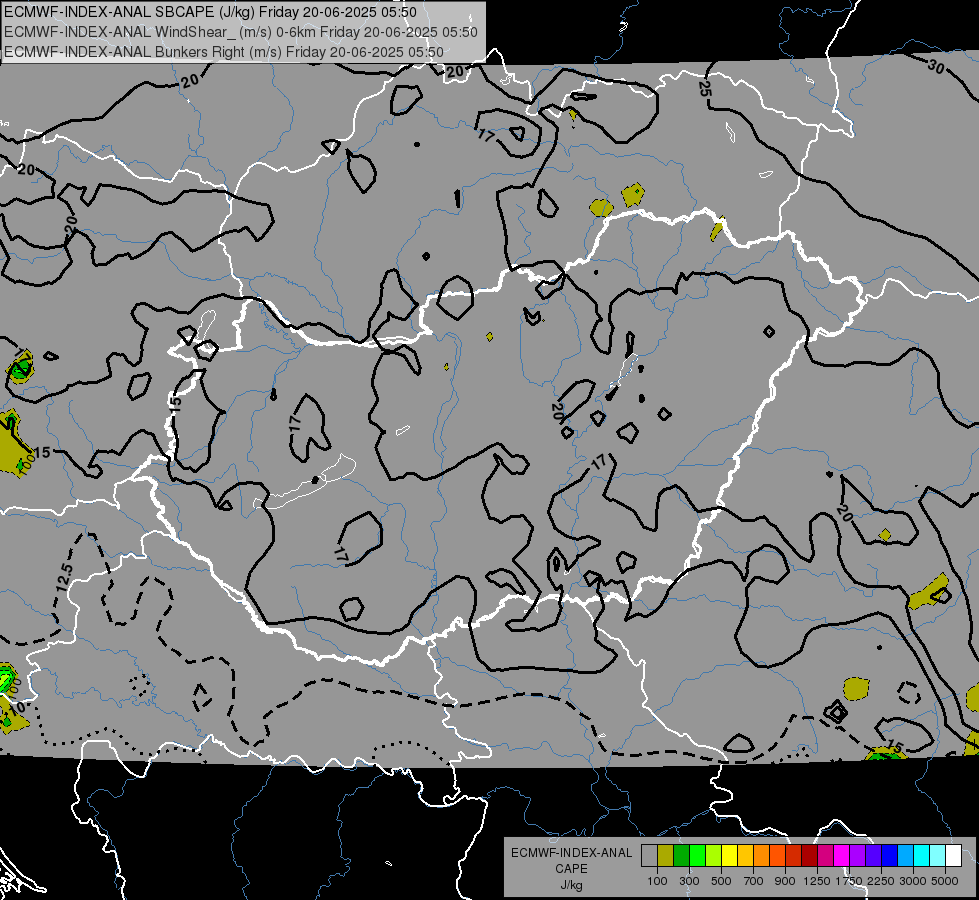This screenshot has width=979, height=900.
Task: Click the dark red legend swatch
Action: 809,856
